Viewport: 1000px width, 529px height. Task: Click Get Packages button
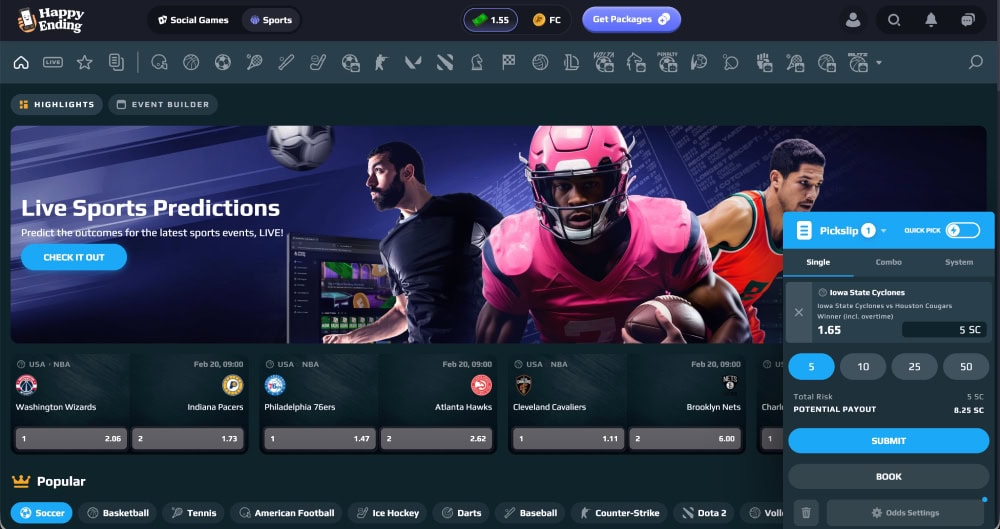631,19
